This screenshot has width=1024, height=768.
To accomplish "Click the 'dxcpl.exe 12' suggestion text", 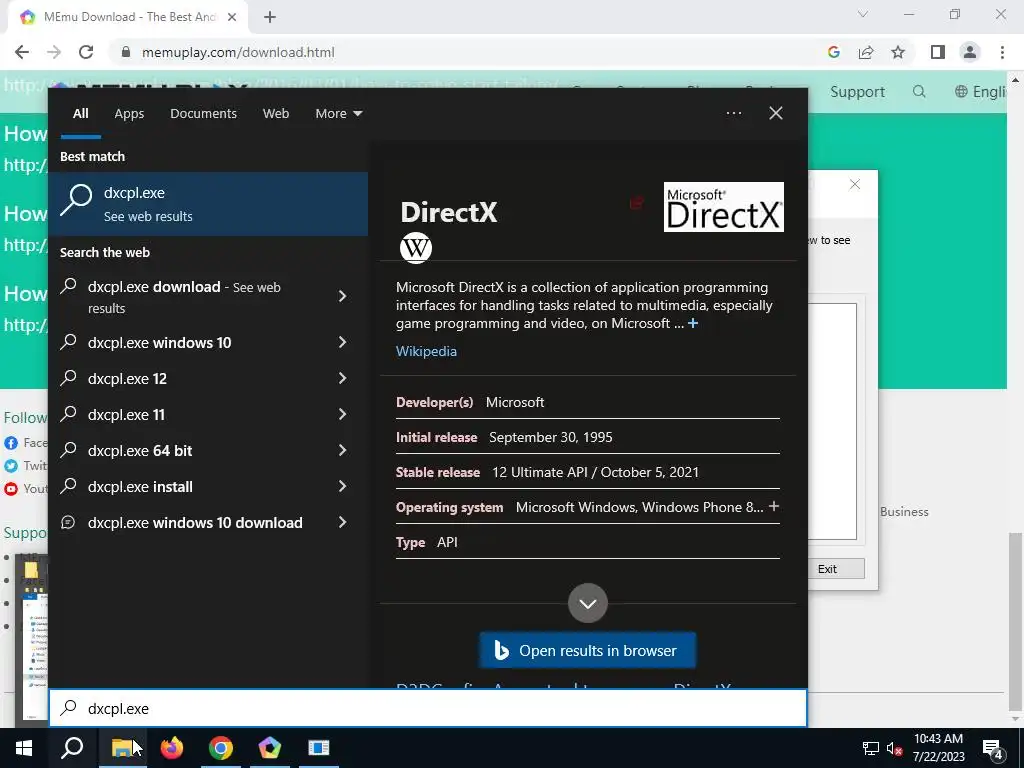I will click(127, 379).
